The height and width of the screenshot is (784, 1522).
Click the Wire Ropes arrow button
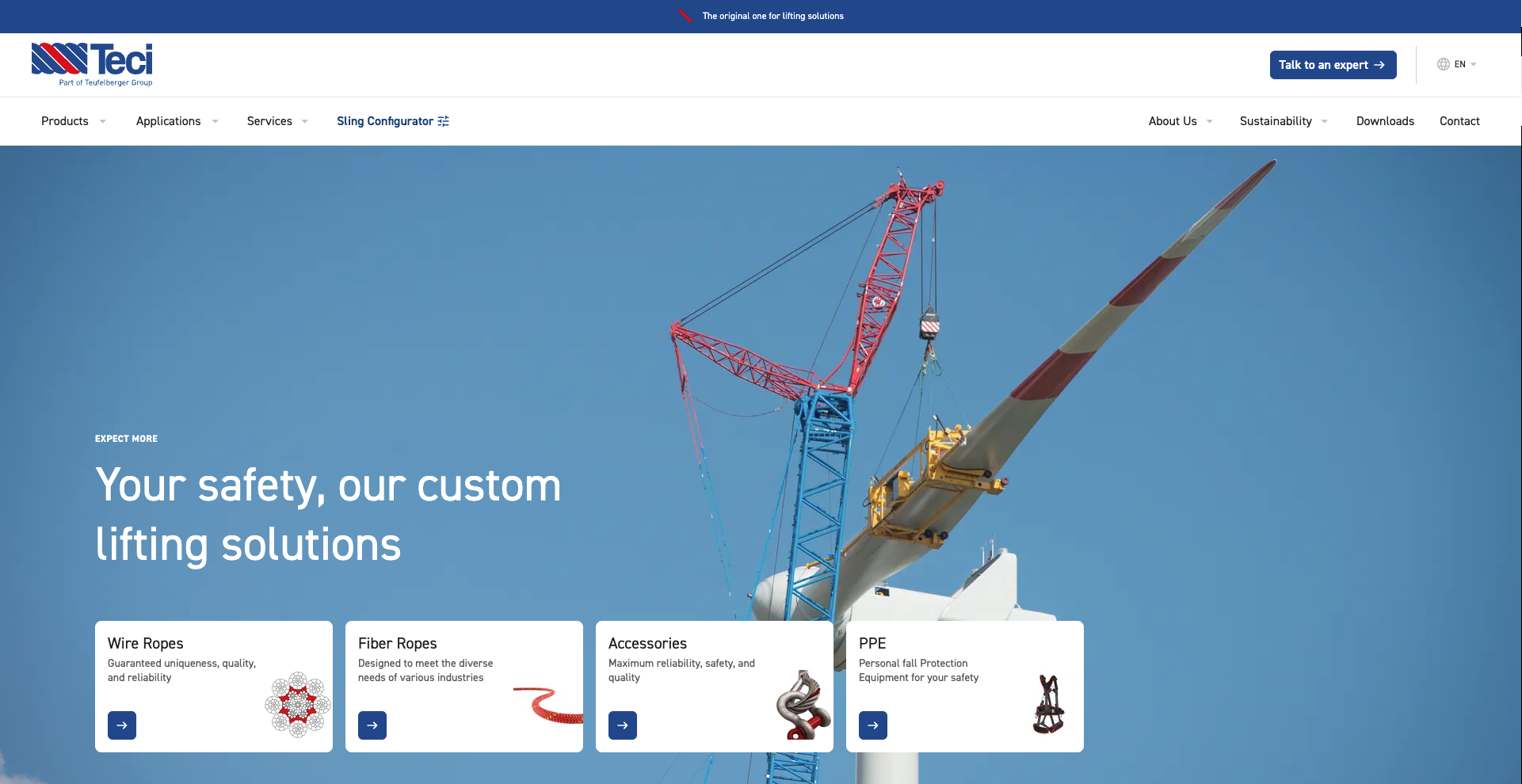pos(122,725)
